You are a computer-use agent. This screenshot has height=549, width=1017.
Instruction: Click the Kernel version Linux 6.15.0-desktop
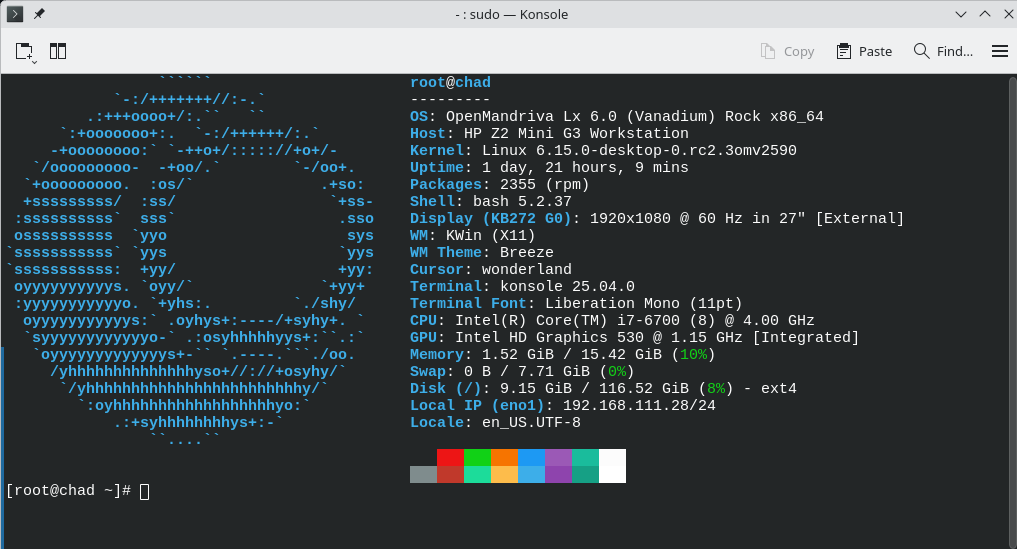point(639,151)
